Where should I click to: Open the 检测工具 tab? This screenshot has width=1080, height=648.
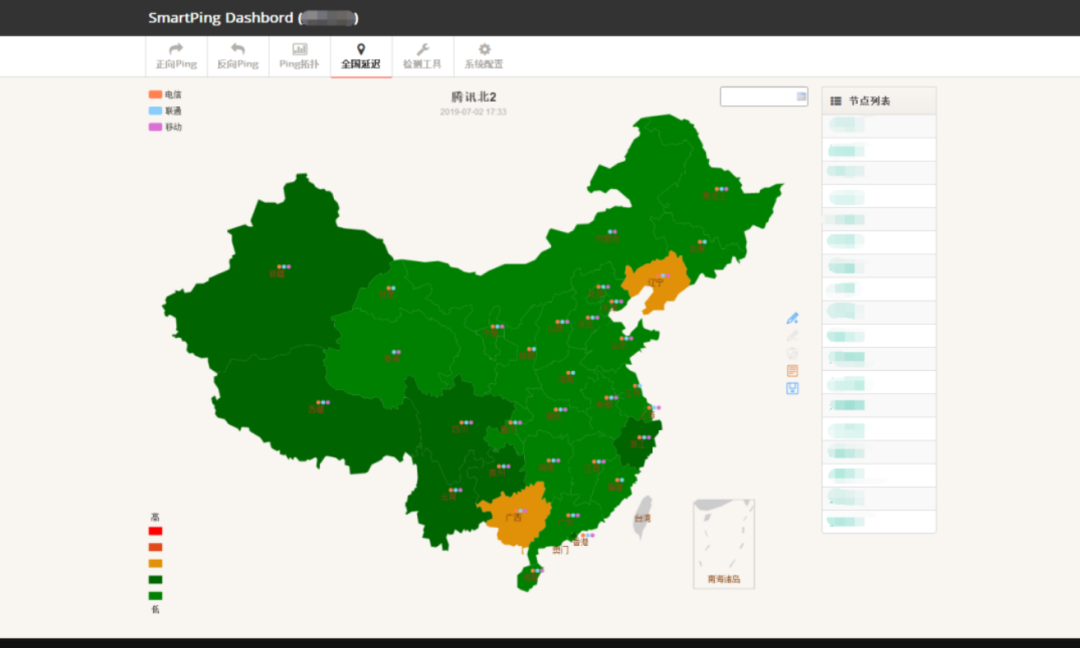[x=422, y=56]
